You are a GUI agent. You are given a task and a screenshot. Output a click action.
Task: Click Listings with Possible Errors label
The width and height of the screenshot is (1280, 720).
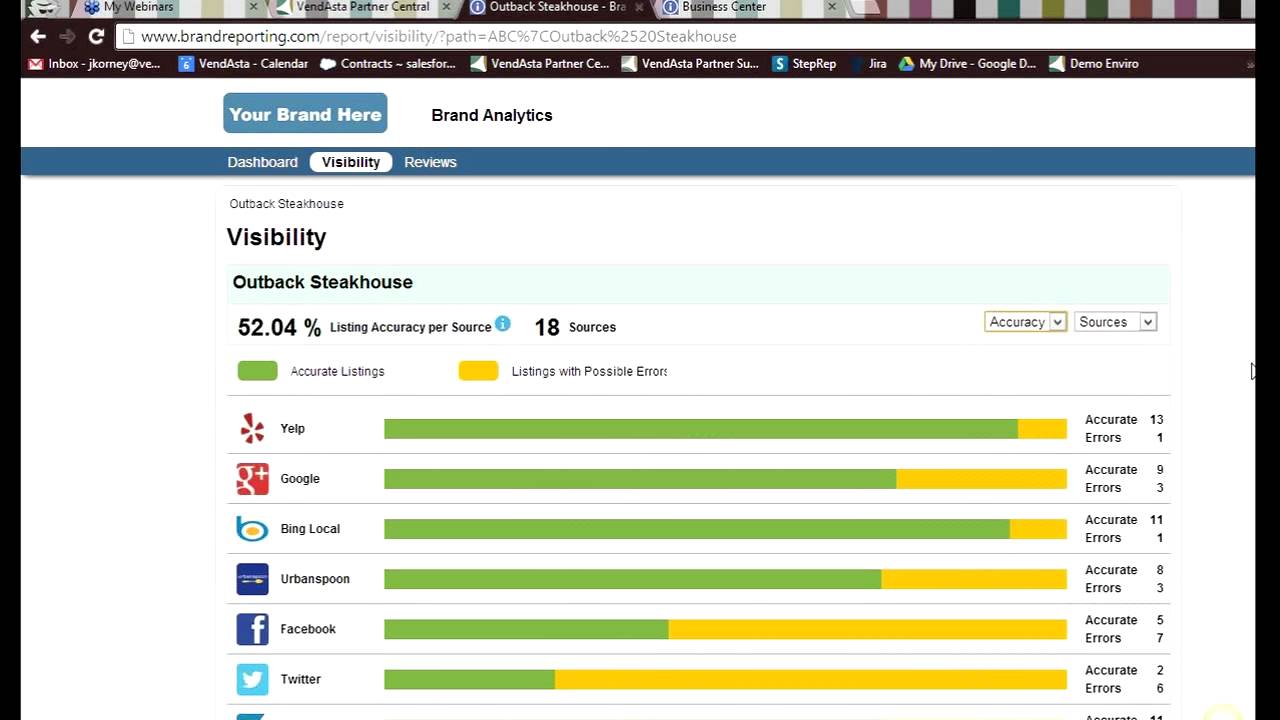pyautogui.click(x=589, y=371)
